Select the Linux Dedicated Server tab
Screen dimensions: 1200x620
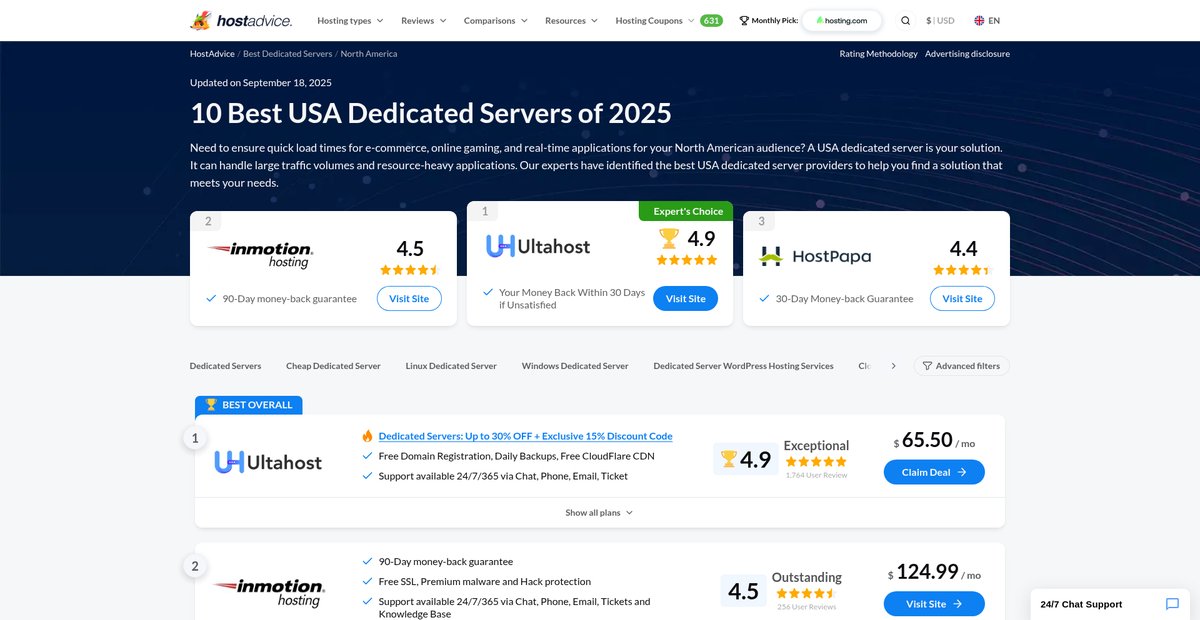451,366
